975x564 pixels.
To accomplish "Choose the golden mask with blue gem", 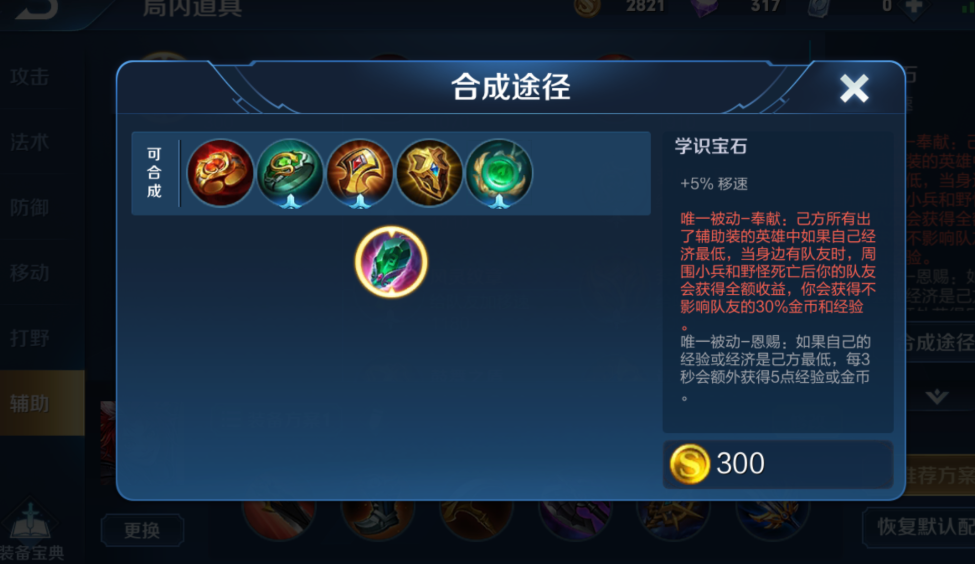I will (429, 173).
